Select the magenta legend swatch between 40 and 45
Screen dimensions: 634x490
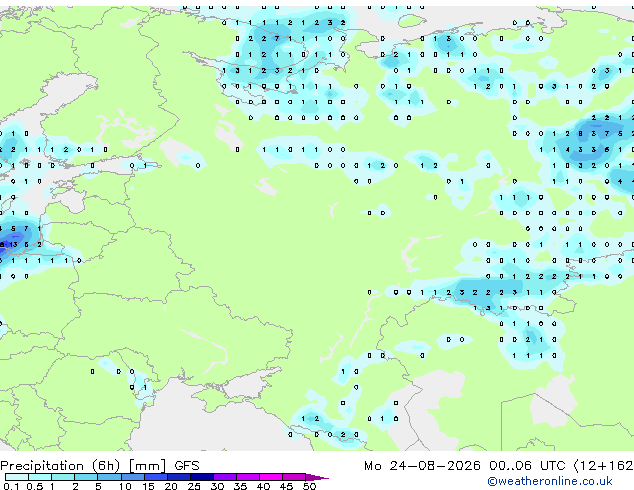tap(271, 477)
